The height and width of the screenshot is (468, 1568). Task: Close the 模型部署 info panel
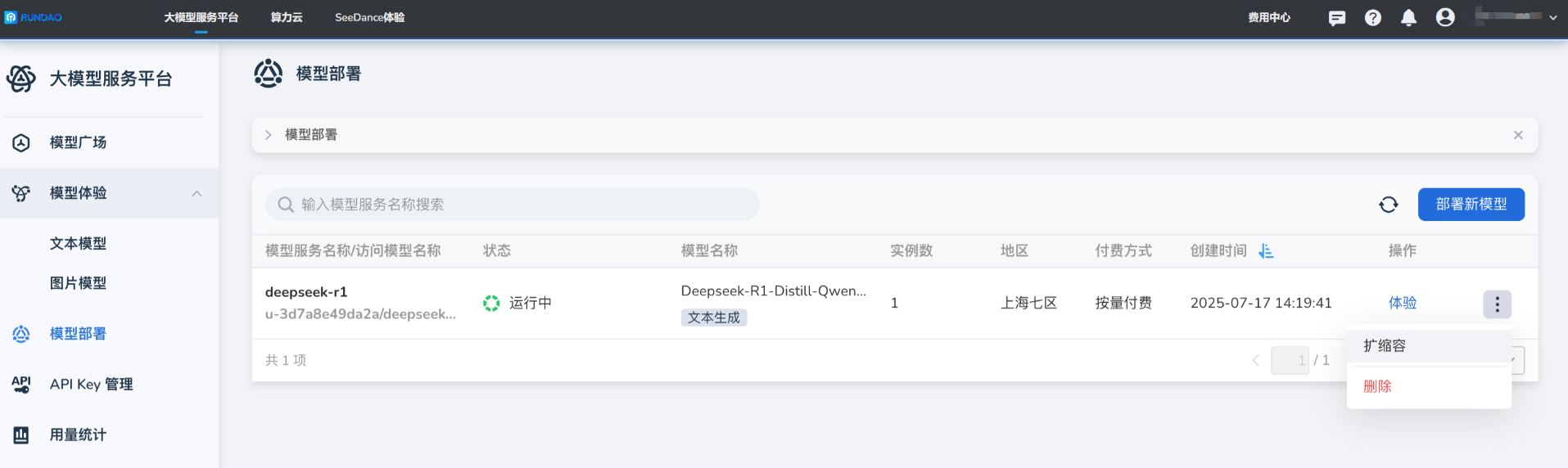(1518, 135)
